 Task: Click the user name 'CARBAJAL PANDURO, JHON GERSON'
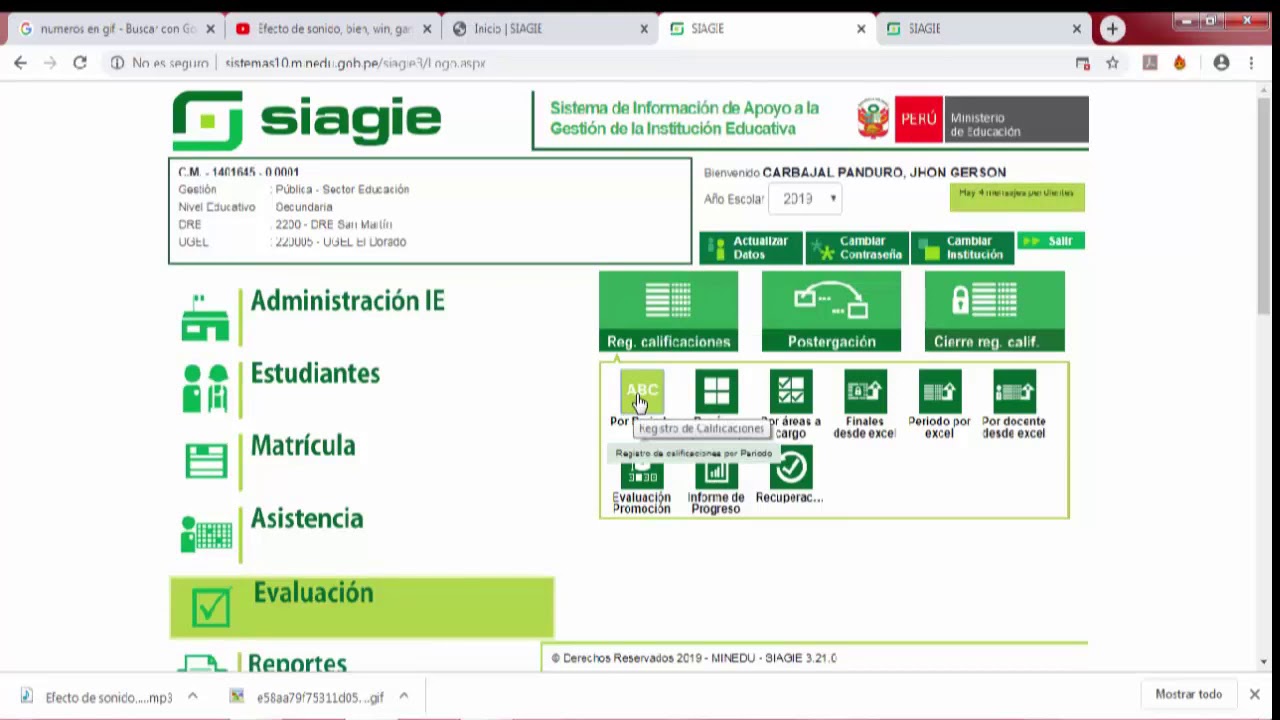[884, 172]
